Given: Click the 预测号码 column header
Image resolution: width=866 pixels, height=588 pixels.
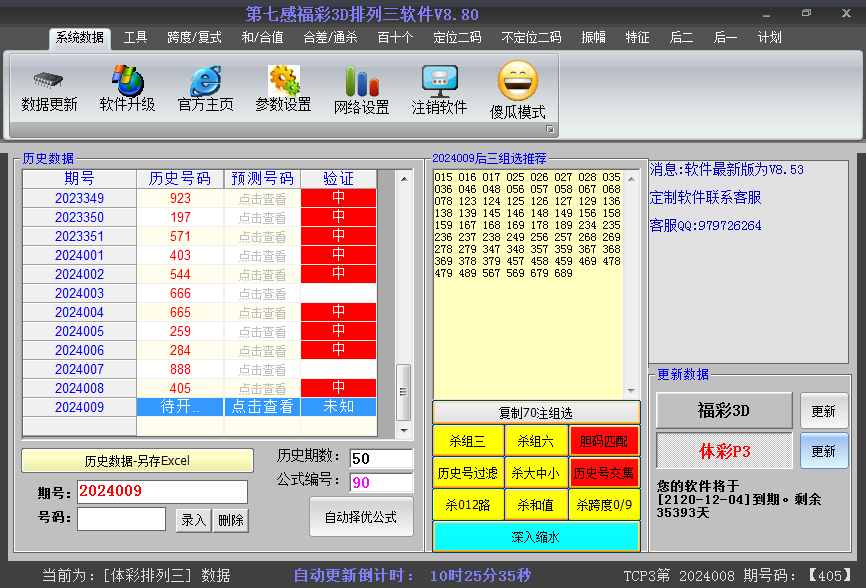Looking at the screenshot, I should pos(262,178).
